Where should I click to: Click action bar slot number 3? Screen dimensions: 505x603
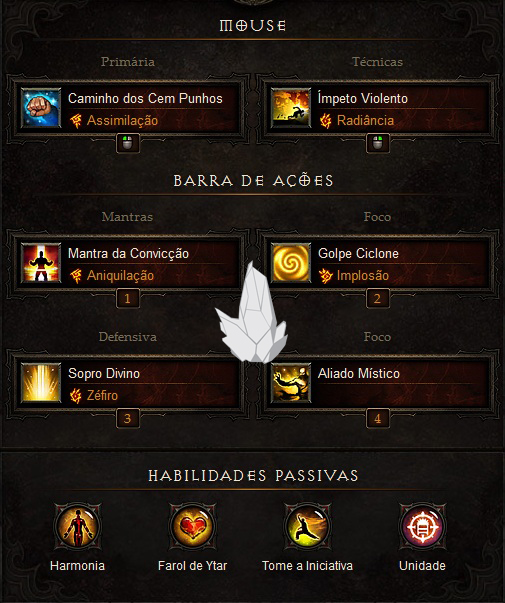click(128, 418)
